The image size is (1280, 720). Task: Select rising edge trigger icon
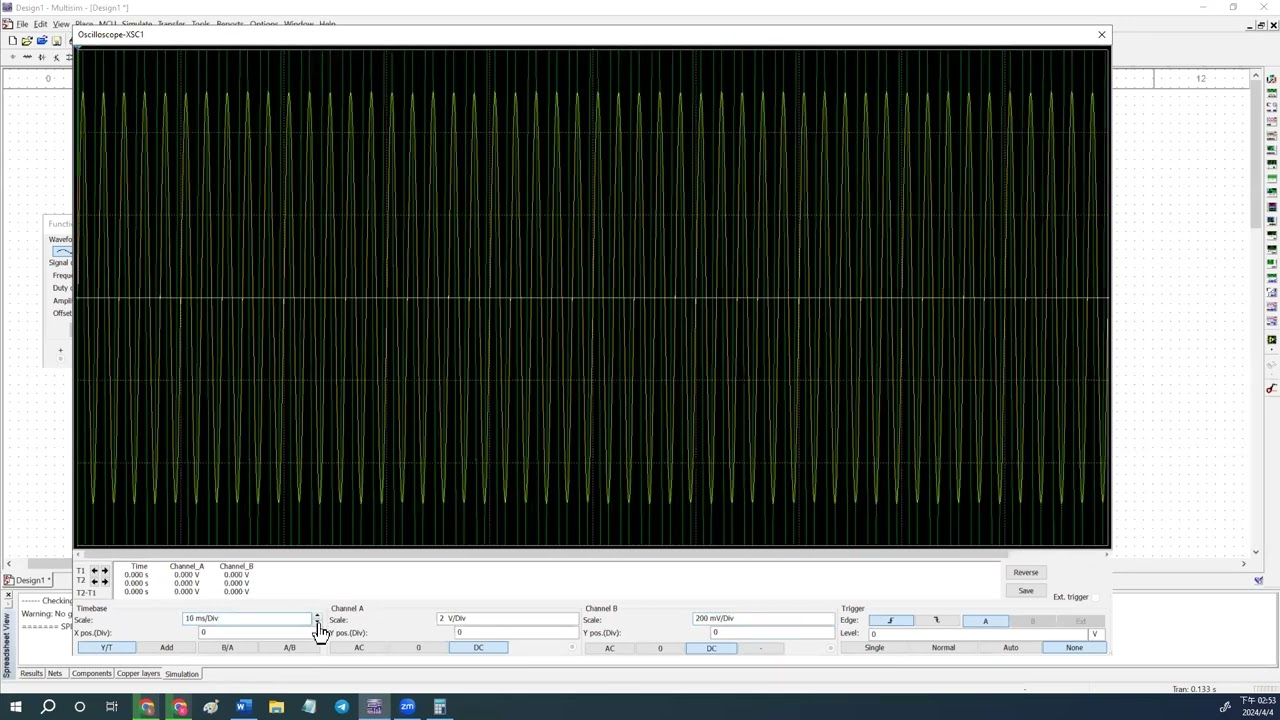point(890,621)
